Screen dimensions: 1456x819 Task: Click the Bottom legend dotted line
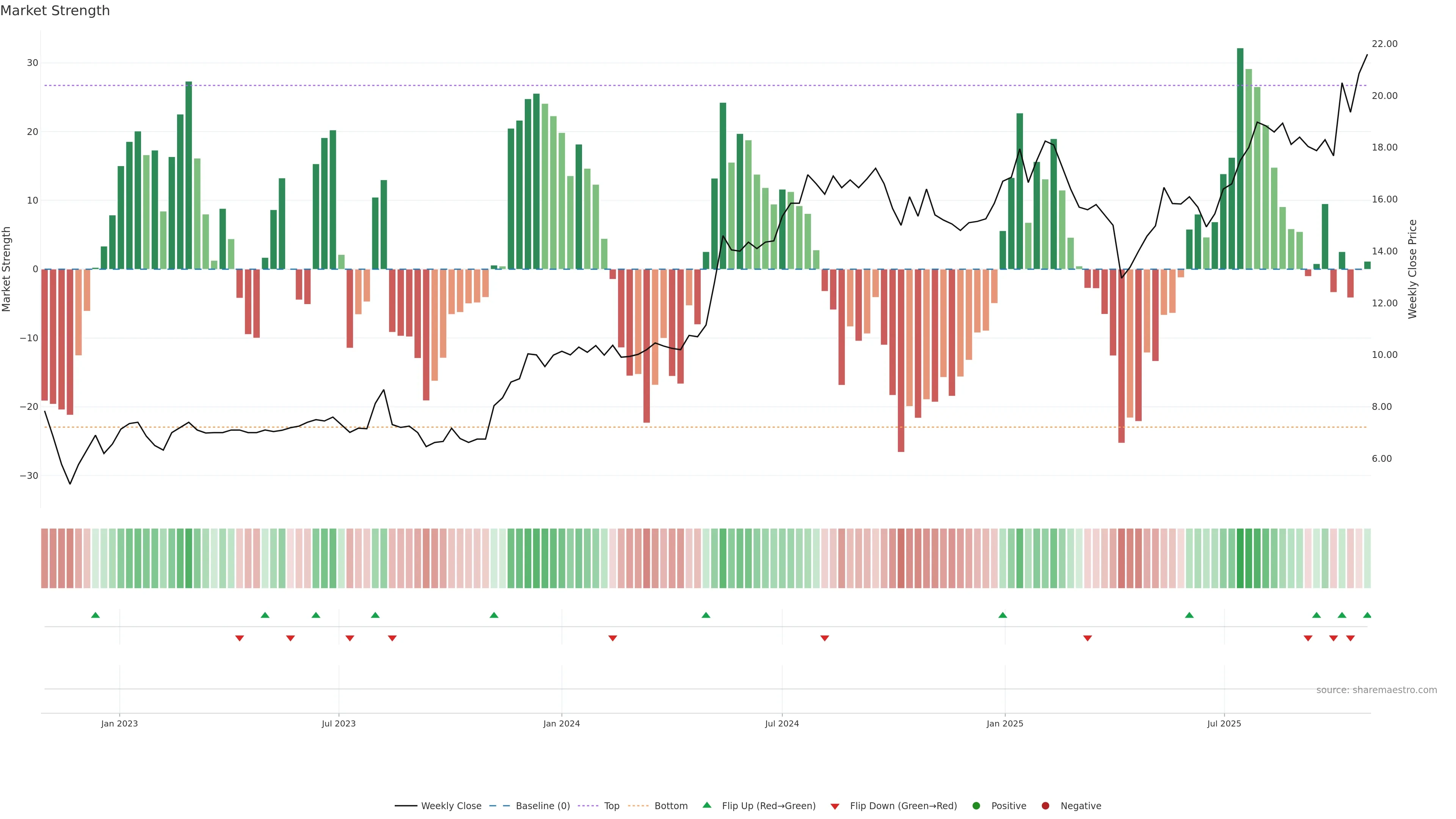point(638,806)
